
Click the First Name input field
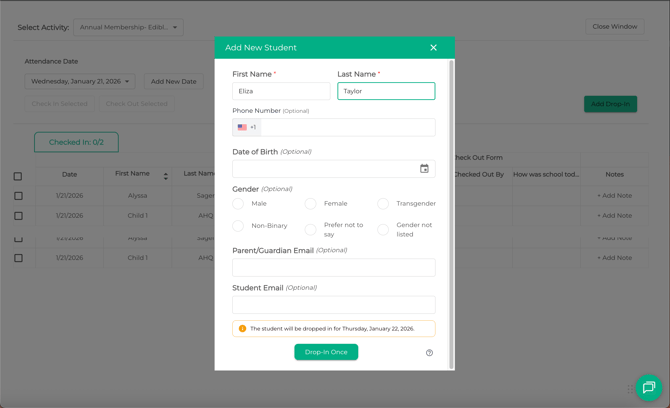[281, 91]
